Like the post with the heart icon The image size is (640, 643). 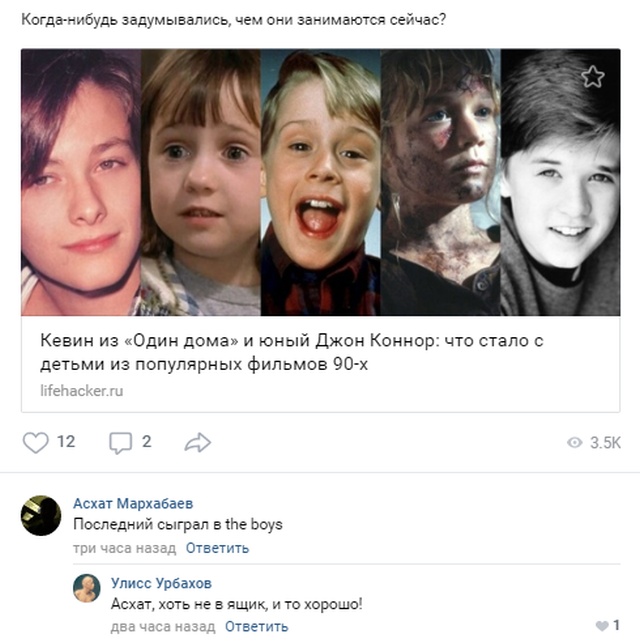tap(35, 443)
